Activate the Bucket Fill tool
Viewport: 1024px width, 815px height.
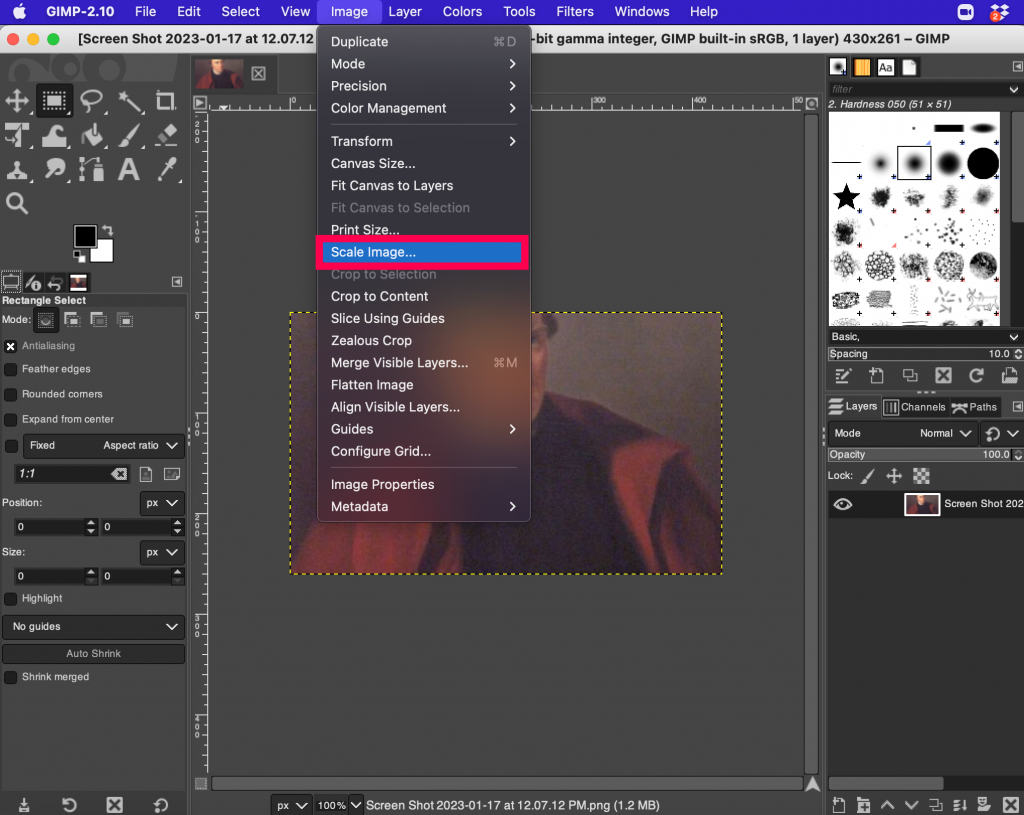(93, 135)
